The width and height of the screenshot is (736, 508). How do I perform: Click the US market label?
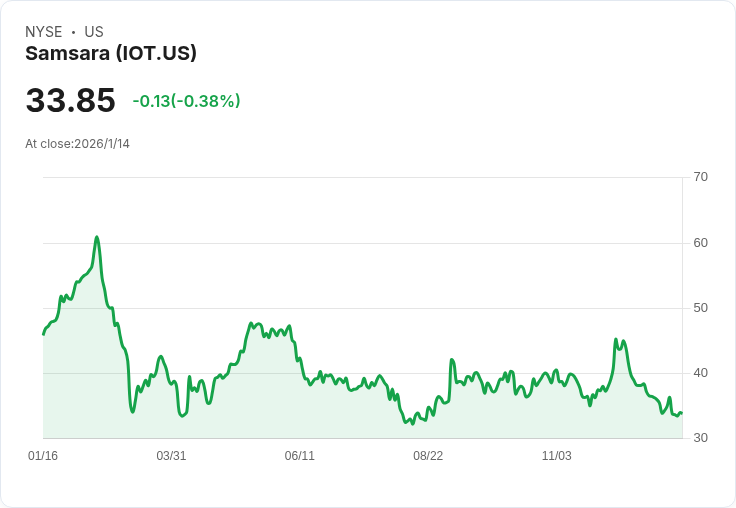pos(94,32)
